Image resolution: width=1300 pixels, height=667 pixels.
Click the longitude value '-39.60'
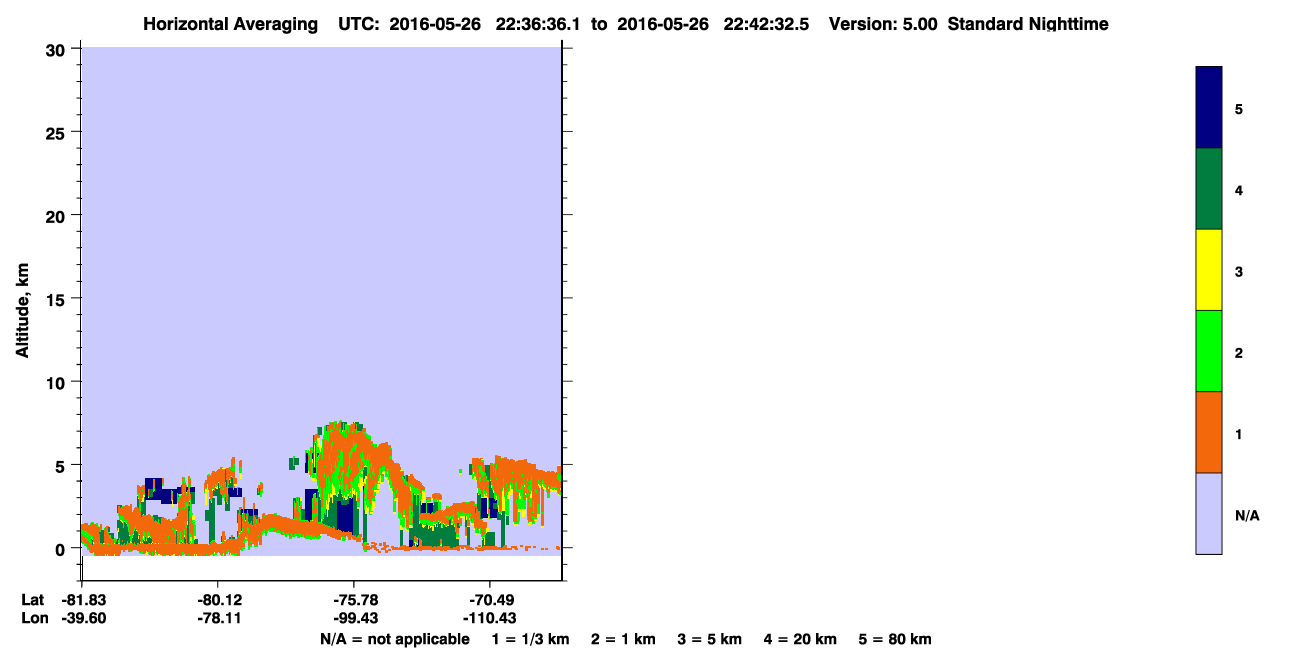83,619
